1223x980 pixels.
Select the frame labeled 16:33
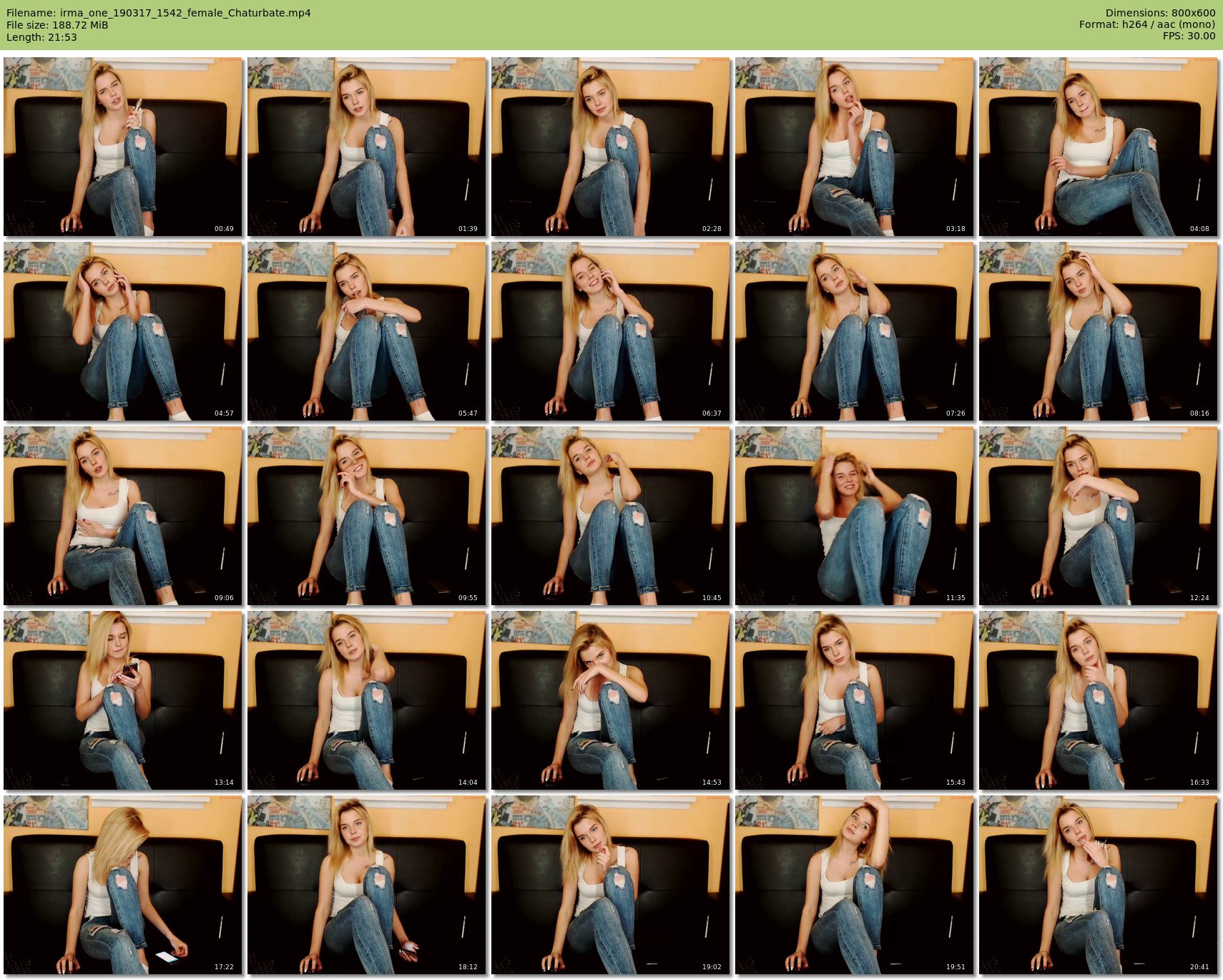(x=1098, y=700)
